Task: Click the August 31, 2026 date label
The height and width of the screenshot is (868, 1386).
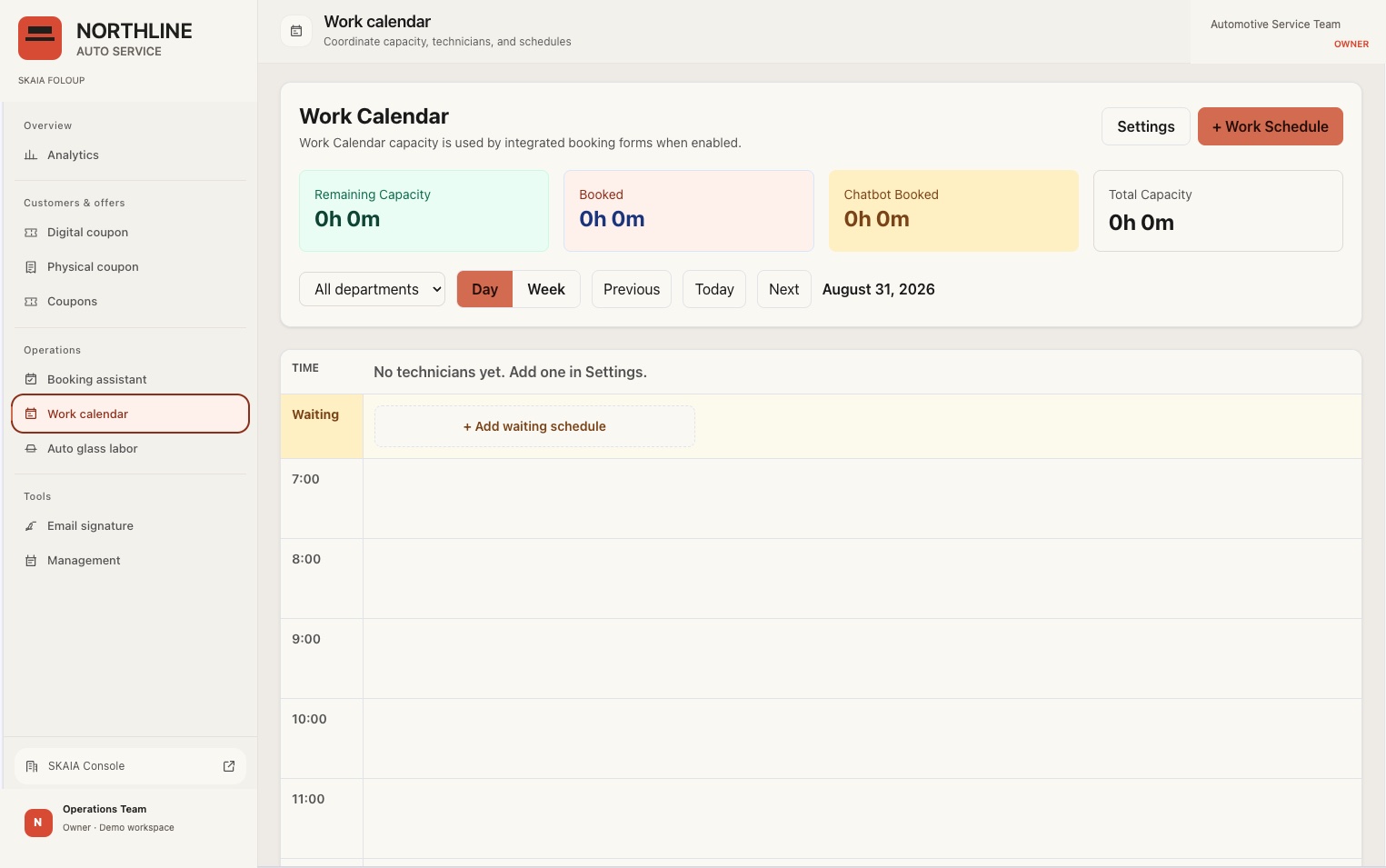Action: 879,289
